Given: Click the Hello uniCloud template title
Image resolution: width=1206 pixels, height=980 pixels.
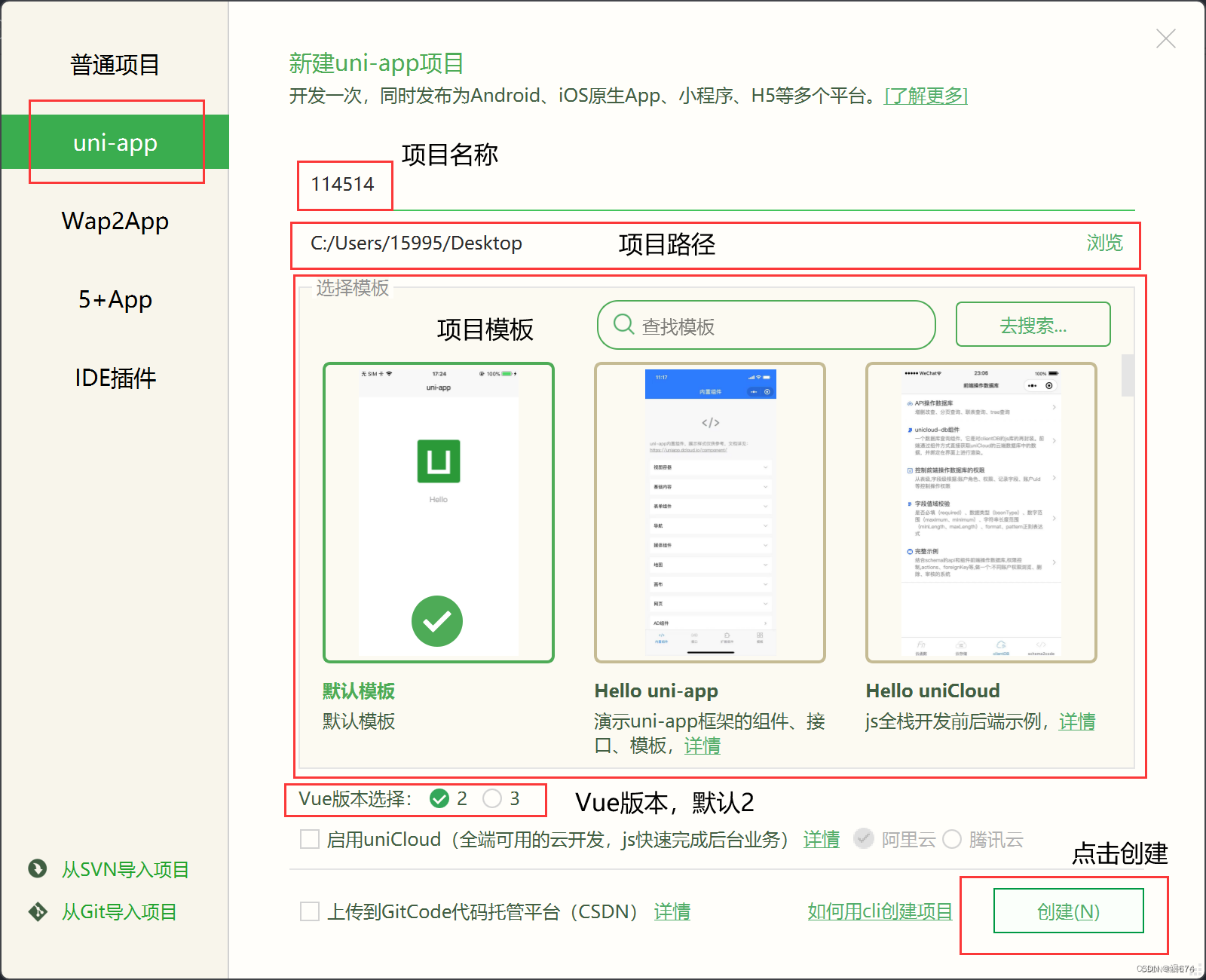Looking at the screenshot, I should (x=932, y=691).
